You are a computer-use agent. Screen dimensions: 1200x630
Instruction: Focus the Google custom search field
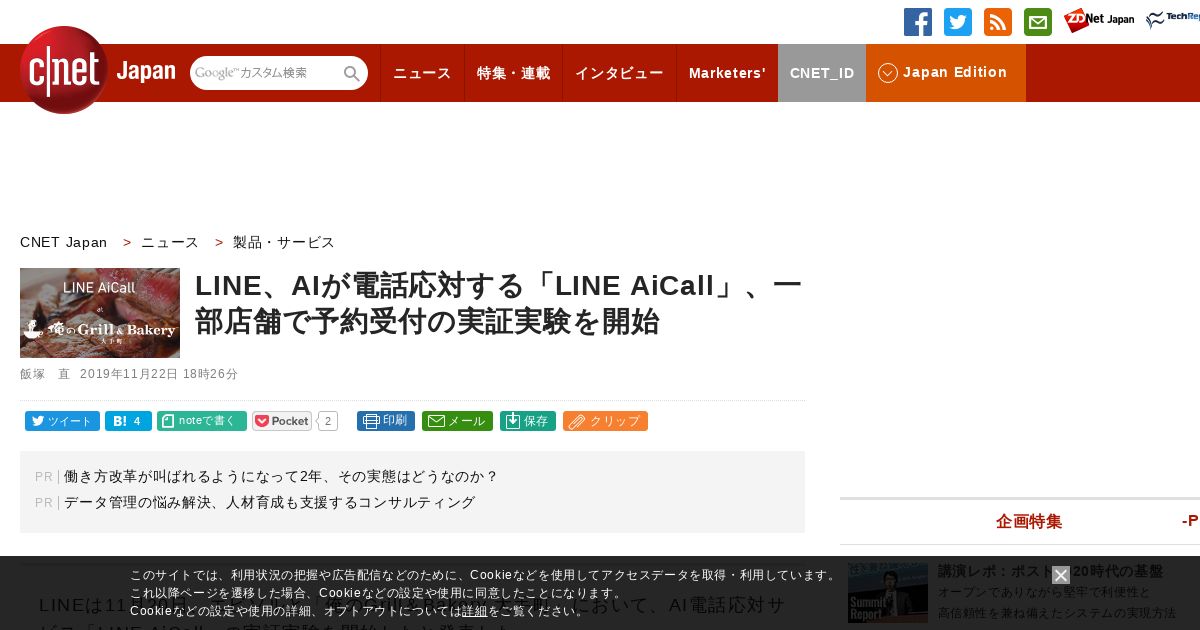pyautogui.click(x=266, y=73)
